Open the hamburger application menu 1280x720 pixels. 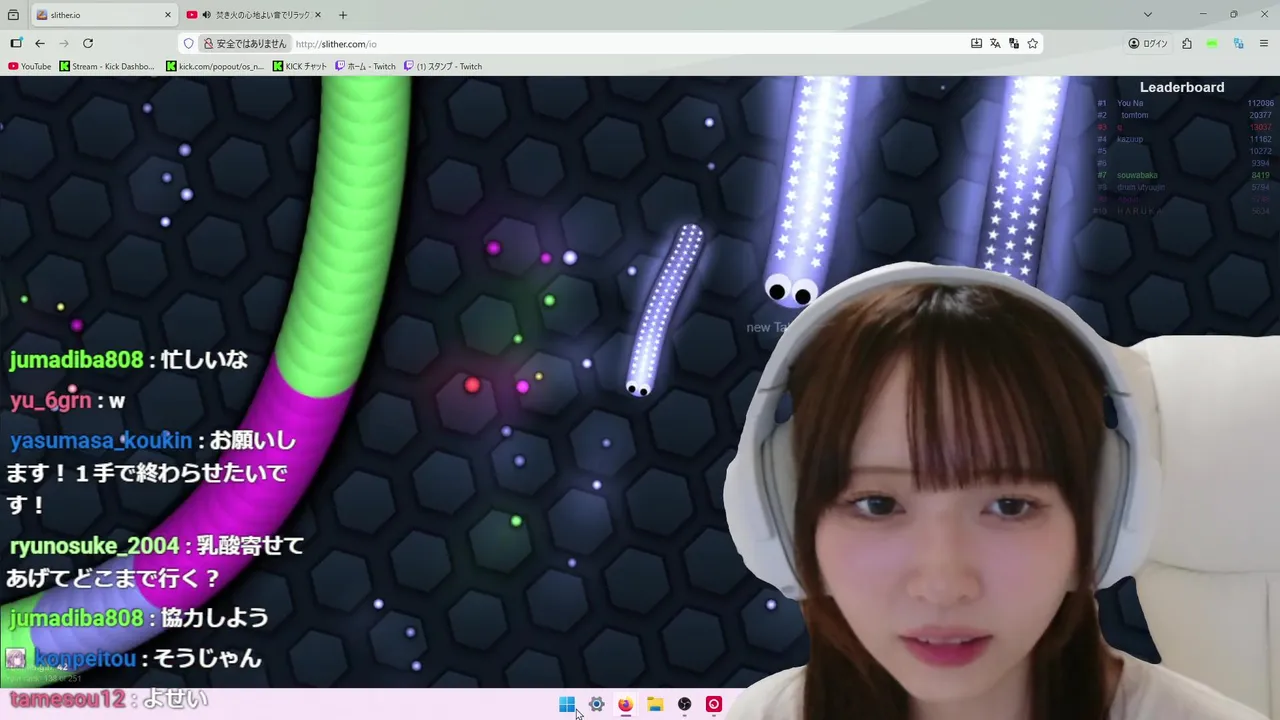(x=1264, y=43)
